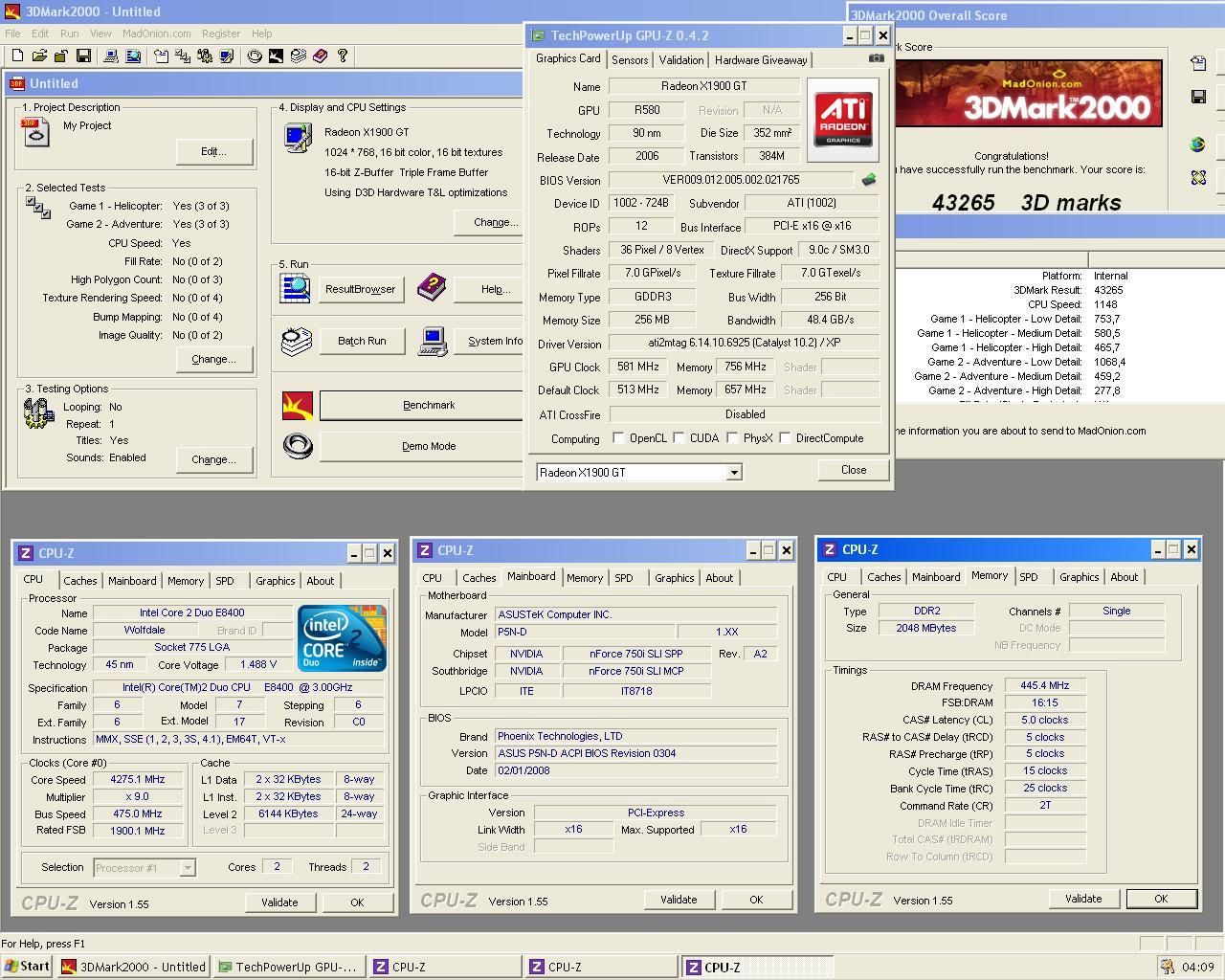The width and height of the screenshot is (1225, 980).
Task: Switch to 3DMark2000 - Untitled taskbar button
Action: pos(133,967)
